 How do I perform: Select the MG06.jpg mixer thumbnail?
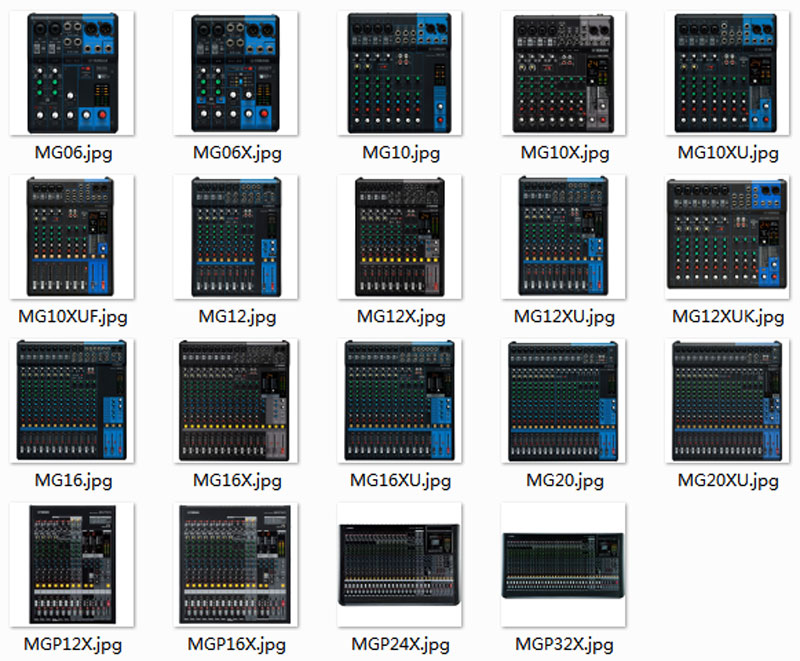pyautogui.click(x=72, y=73)
